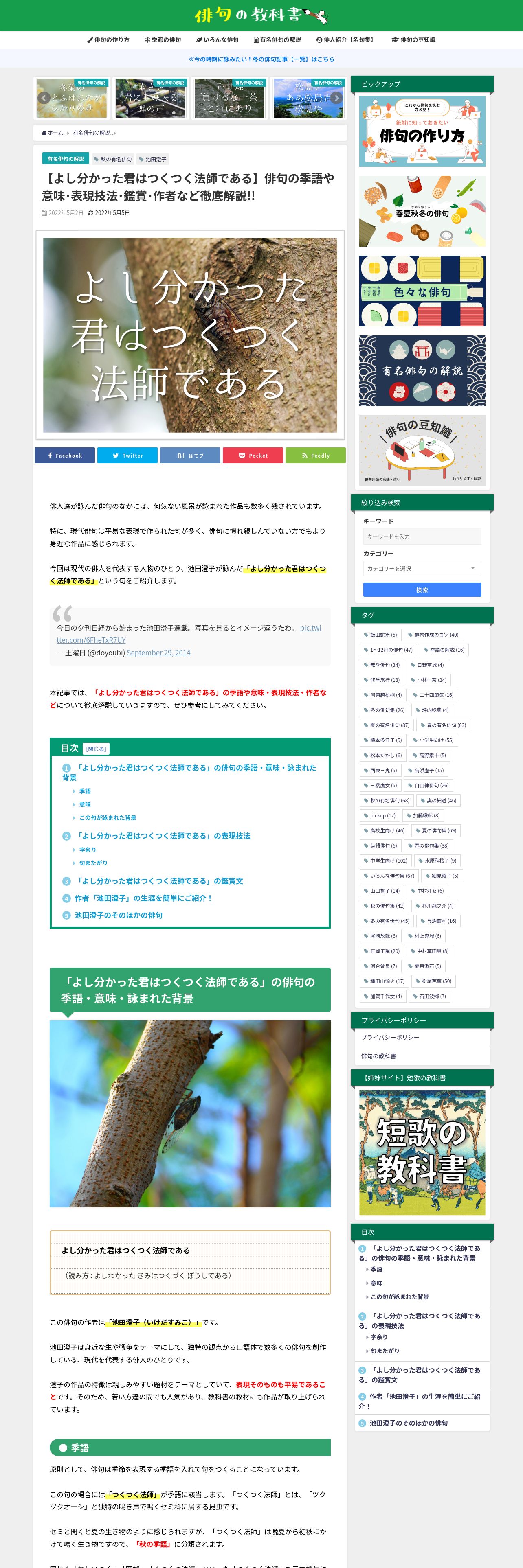The width and height of the screenshot is (523, 1568).
Task: Open the 短歌の教科書 sister site banner
Action: point(422,1152)
